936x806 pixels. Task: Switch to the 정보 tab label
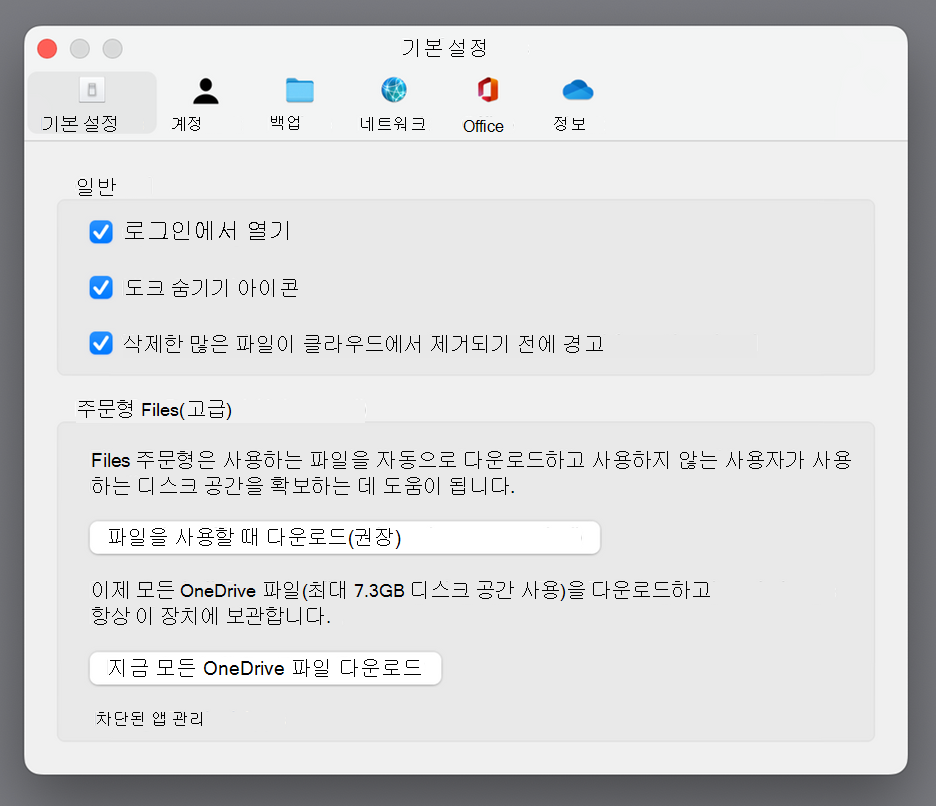[x=569, y=124]
